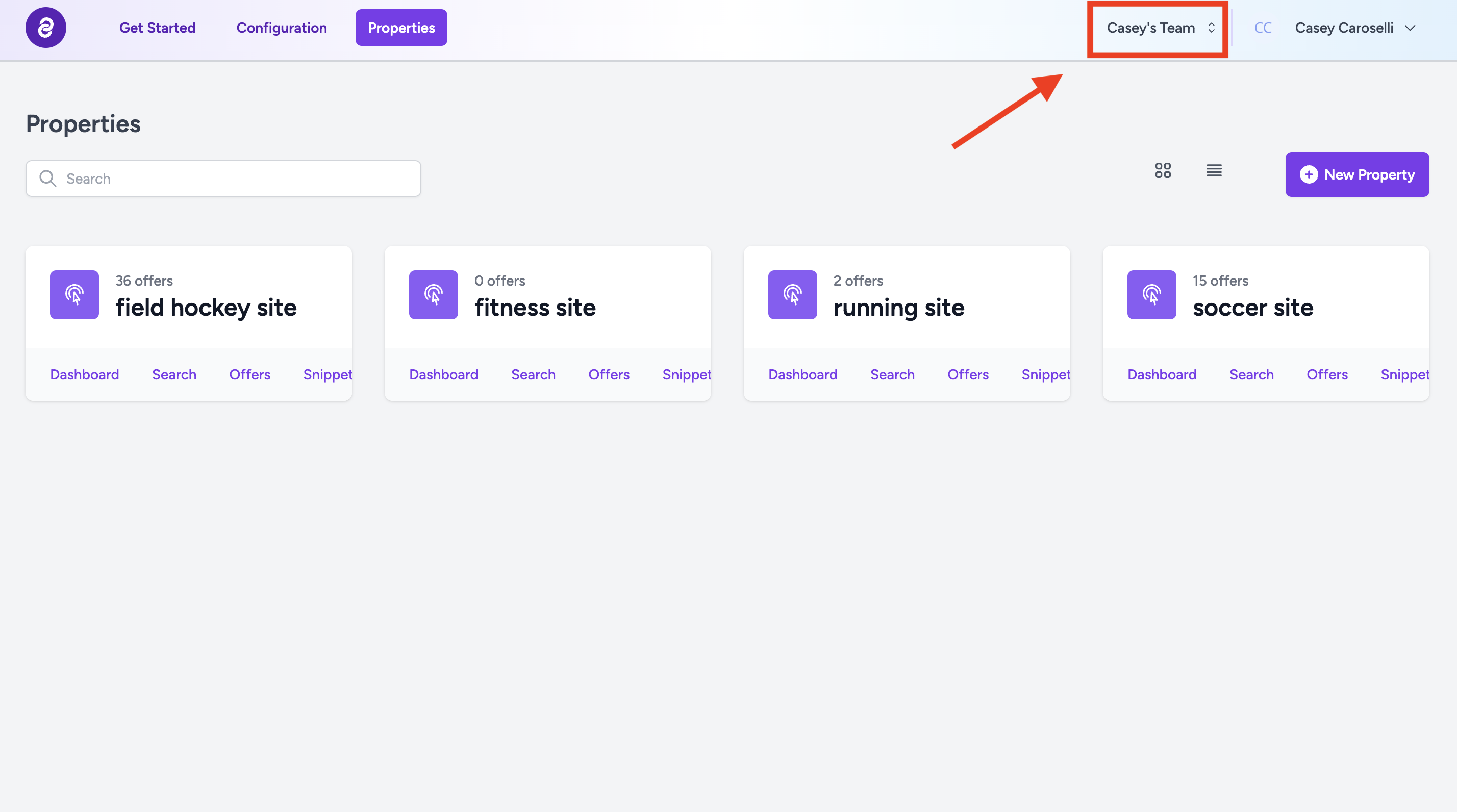Open Search for field hockey site
This screenshot has width=1457, height=812.
point(174,375)
